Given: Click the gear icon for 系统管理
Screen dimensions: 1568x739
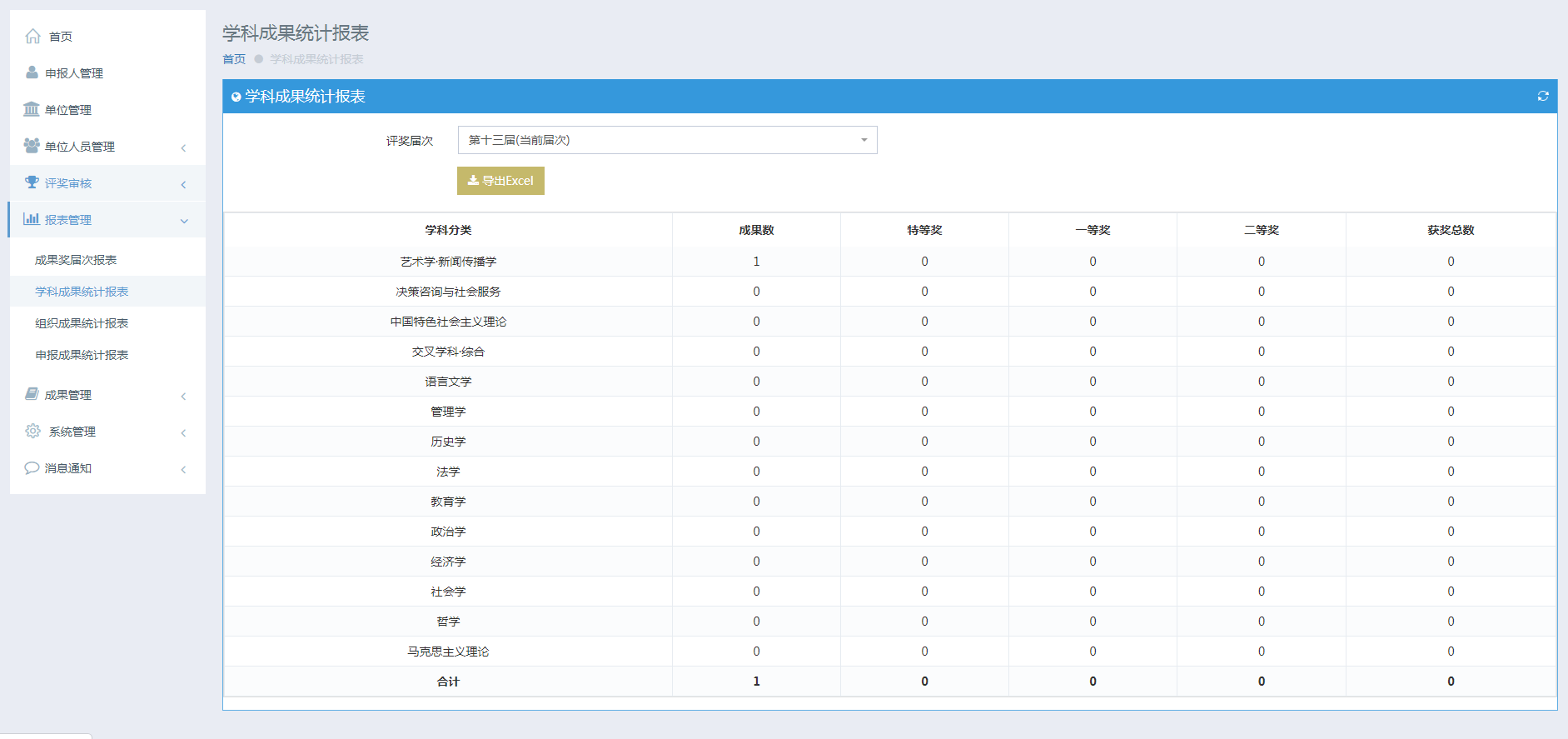Looking at the screenshot, I should click(x=33, y=431).
